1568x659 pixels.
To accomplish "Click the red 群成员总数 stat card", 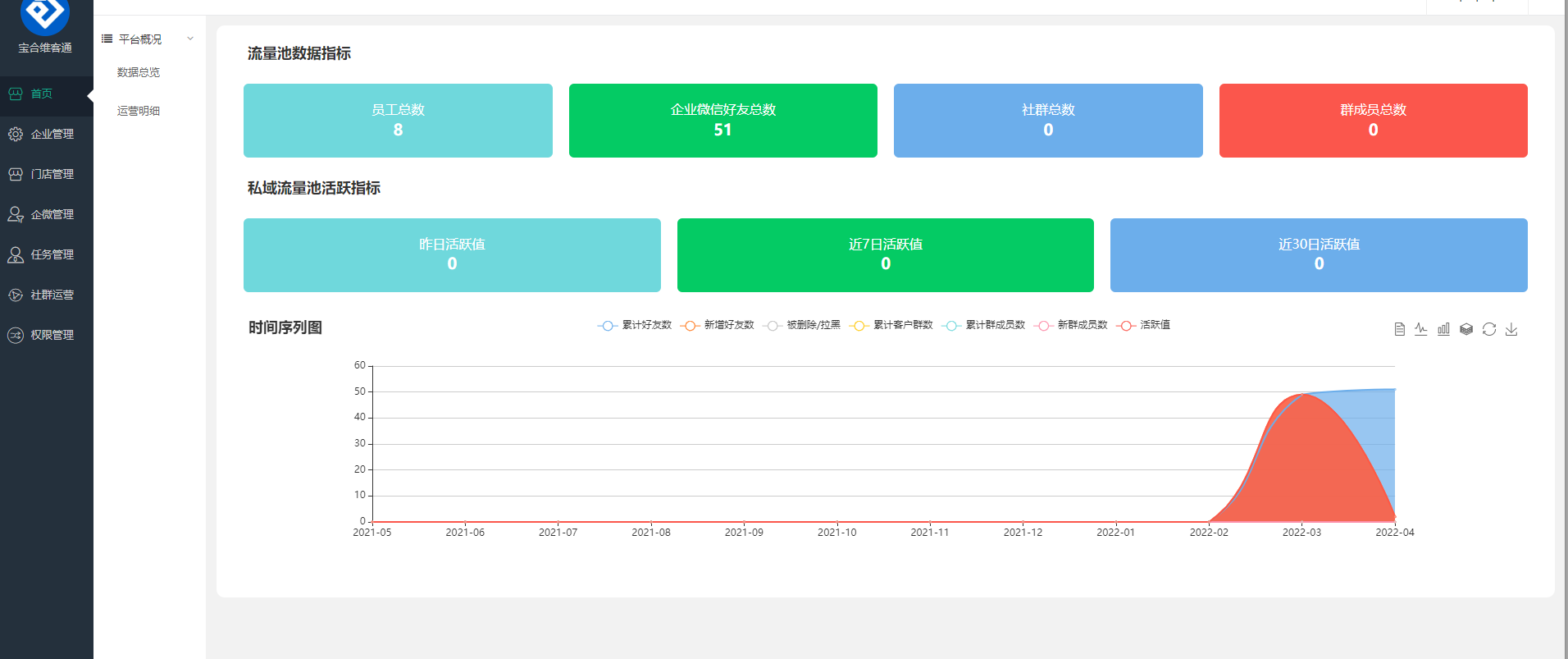I will [x=1373, y=121].
